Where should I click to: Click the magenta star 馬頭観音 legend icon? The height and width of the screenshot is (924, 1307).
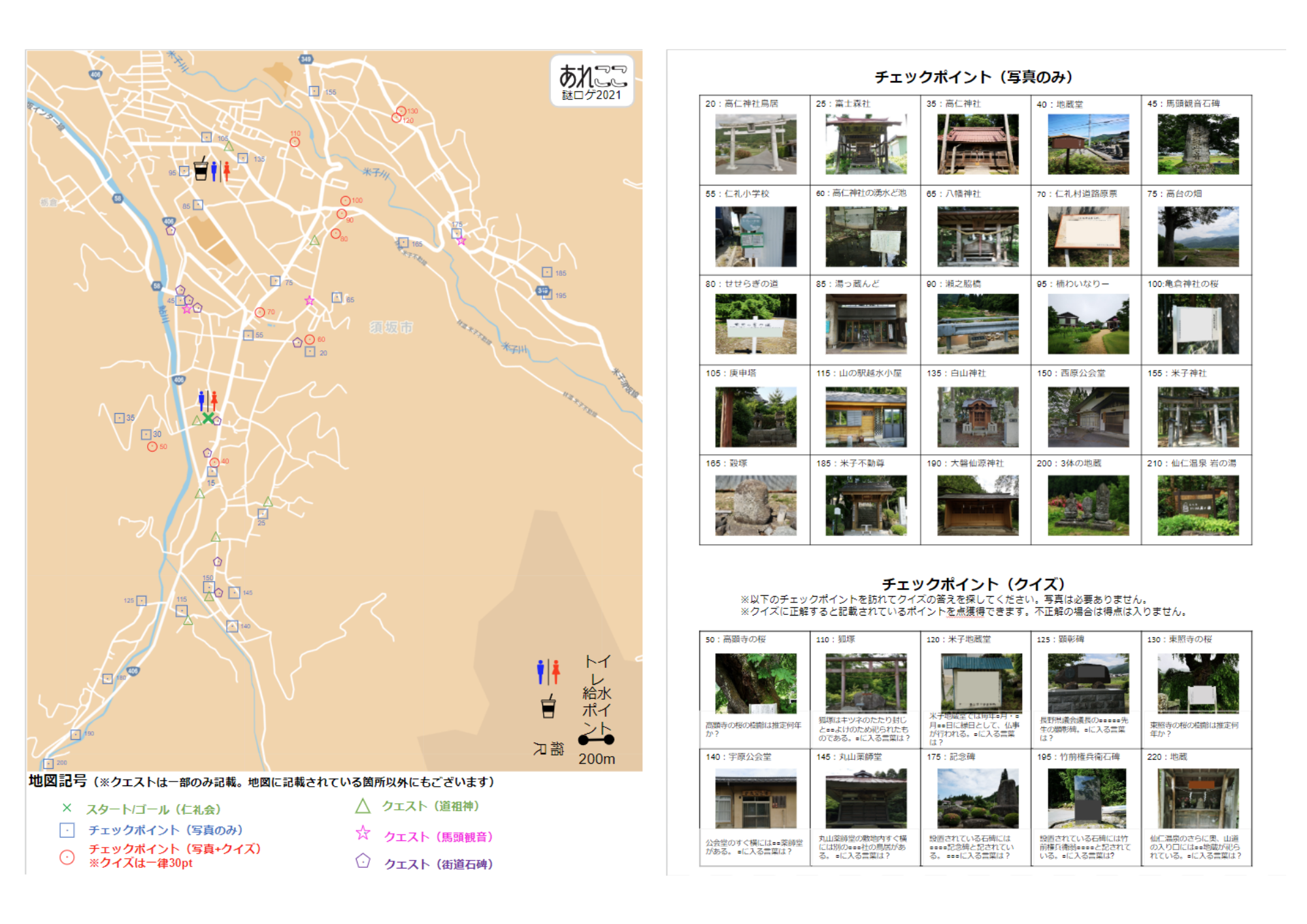click(x=363, y=833)
